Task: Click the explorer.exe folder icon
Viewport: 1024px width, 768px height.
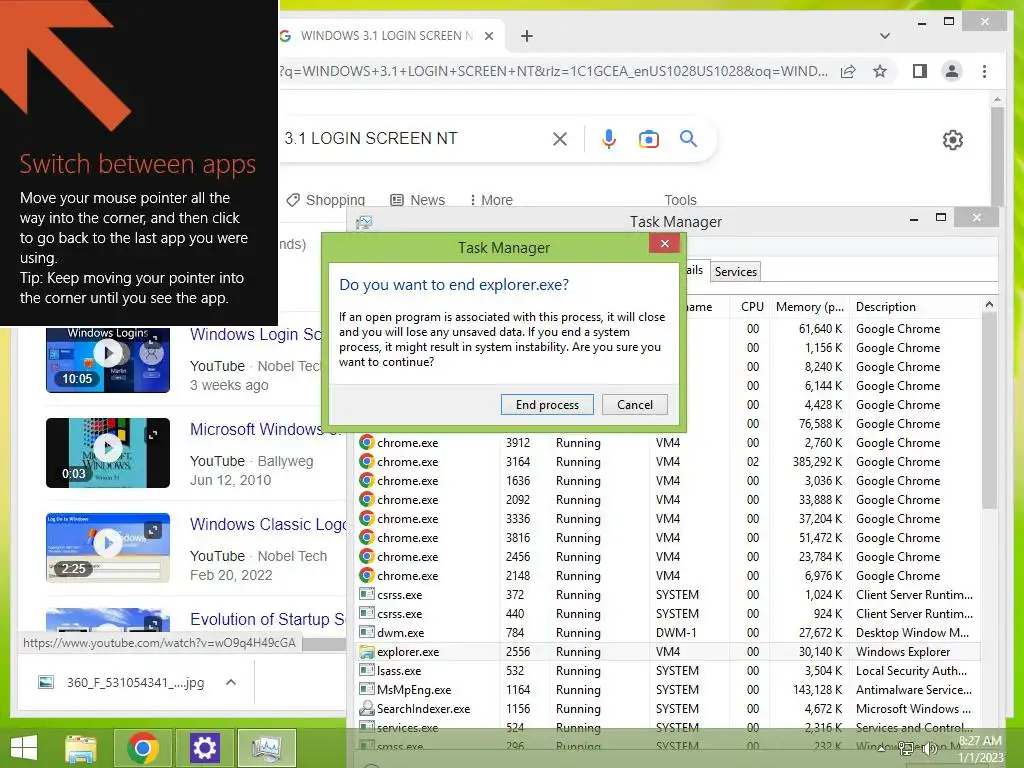Action: coord(367,652)
